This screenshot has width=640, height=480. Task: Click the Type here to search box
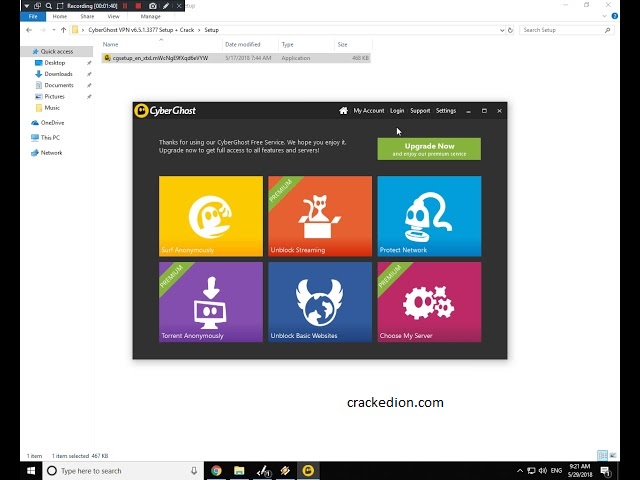pos(123,471)
